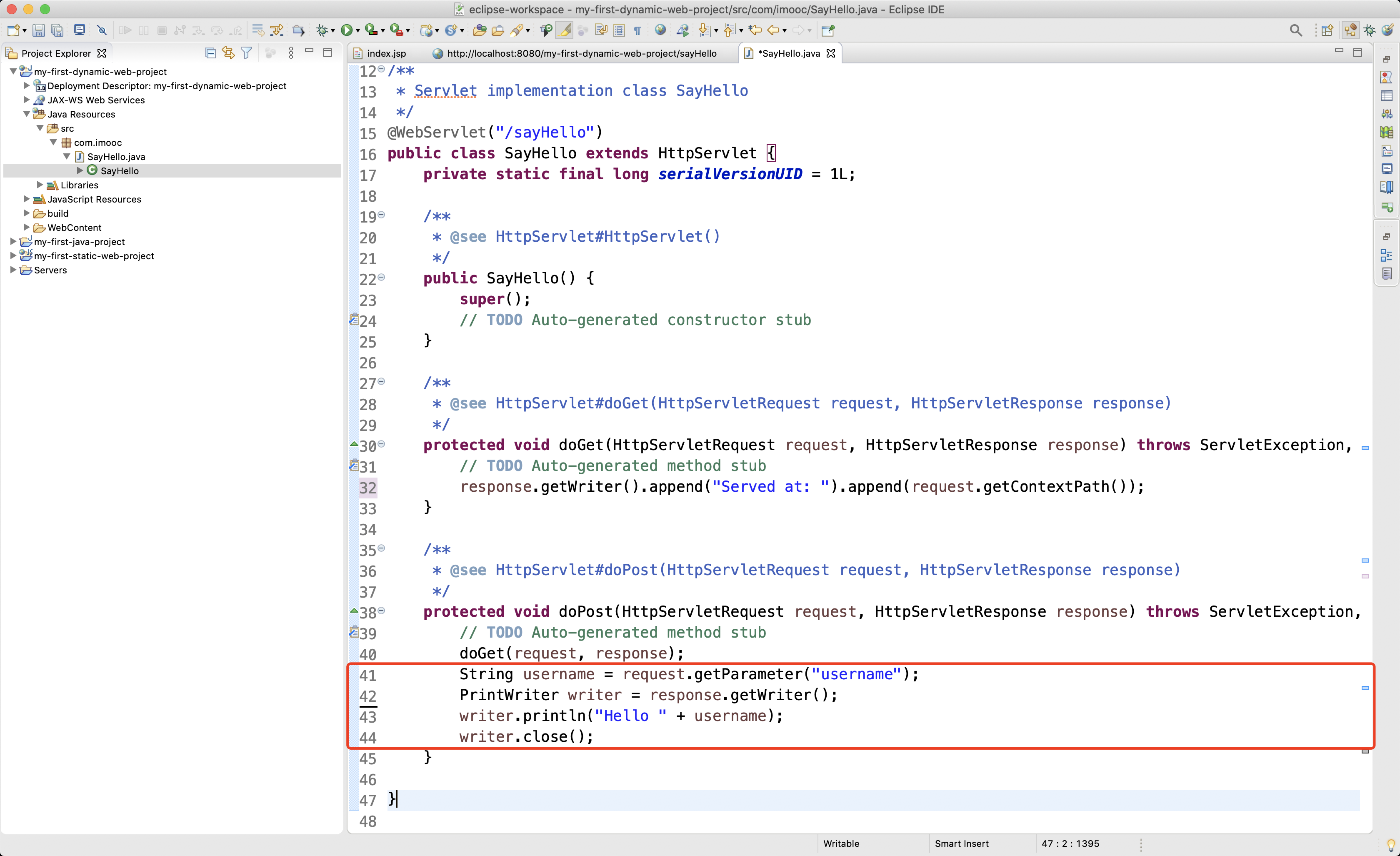The width and height of the screenshot is (1400, 856).
Task: Click the Previous Annotation up-arrow icon
Action: tap(729, 30)
